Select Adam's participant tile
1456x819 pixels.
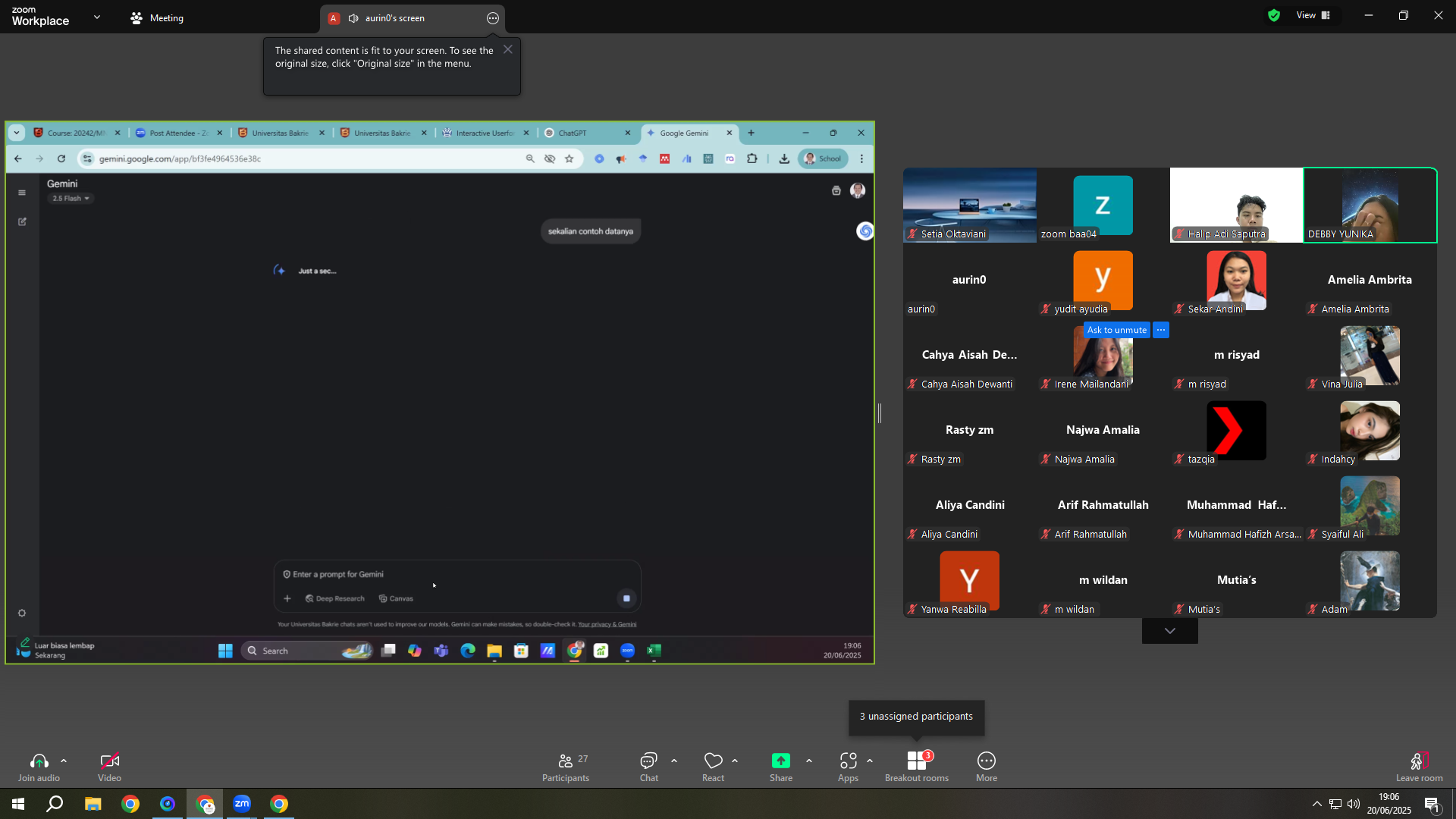click(1370, 580)
